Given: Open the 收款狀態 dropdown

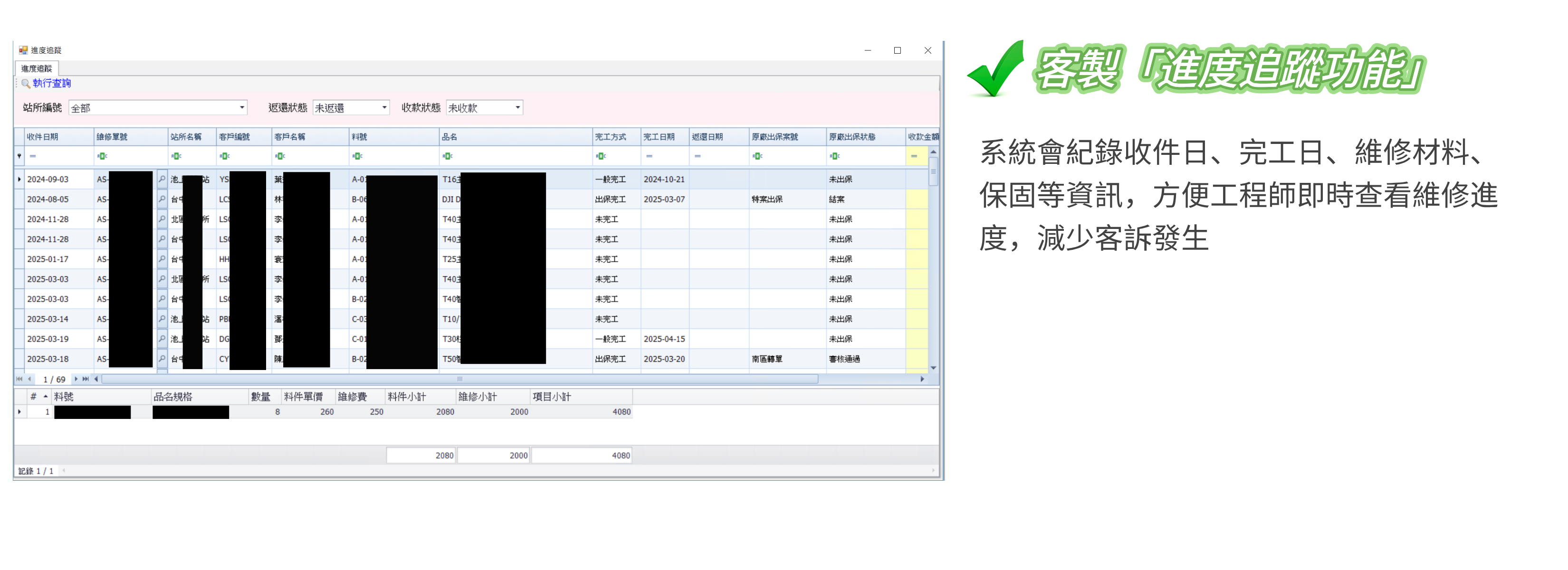Looking at the screenshot, I should point(517,108).
